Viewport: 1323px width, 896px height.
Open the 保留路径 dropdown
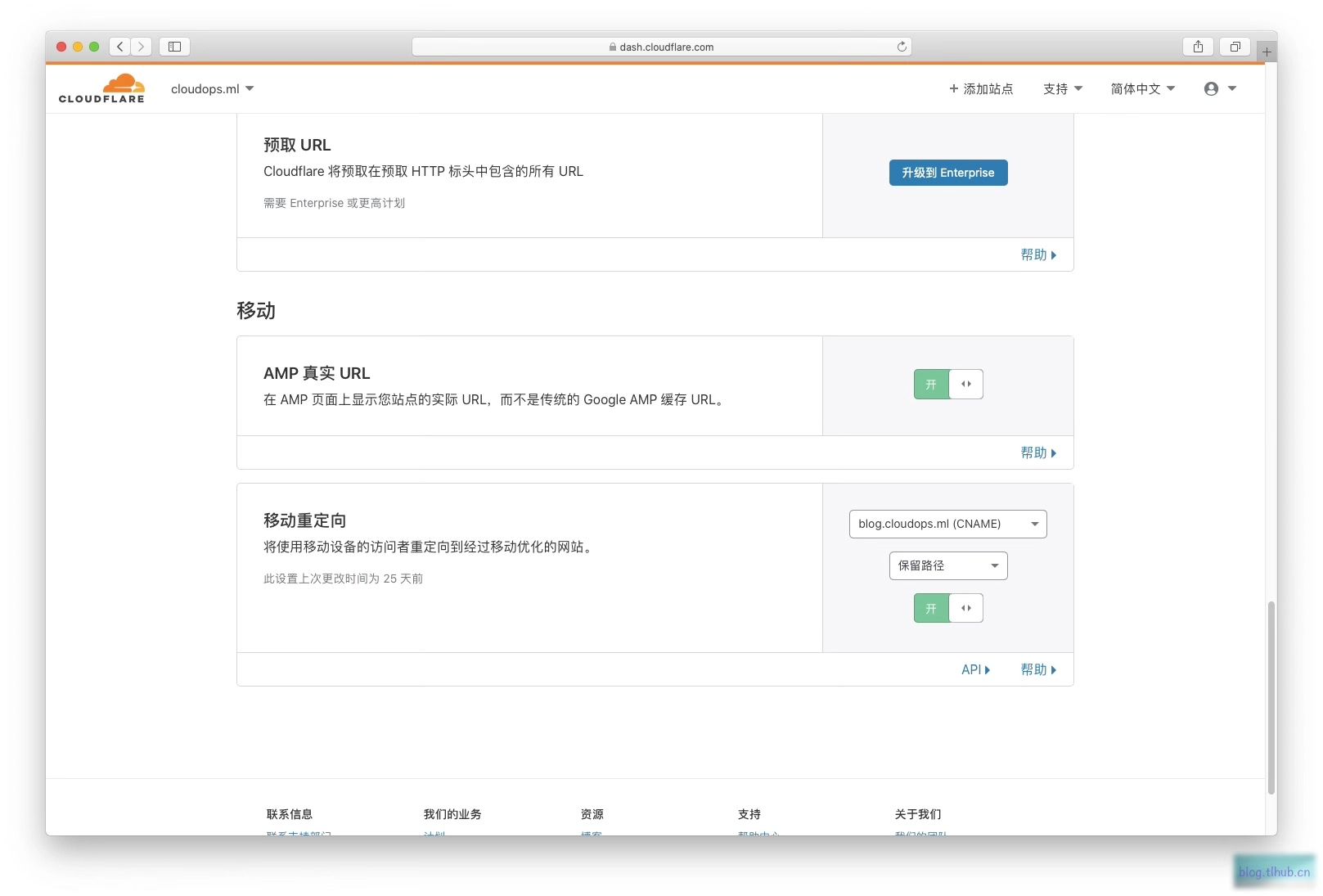click(x=948, y=565)
